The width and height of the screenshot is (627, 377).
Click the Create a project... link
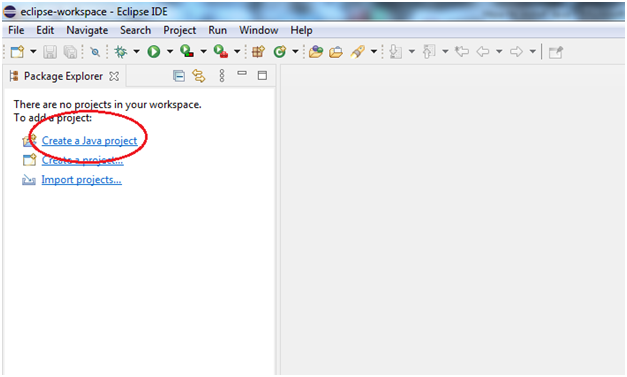pyautogui.click(x=82, y=160)
